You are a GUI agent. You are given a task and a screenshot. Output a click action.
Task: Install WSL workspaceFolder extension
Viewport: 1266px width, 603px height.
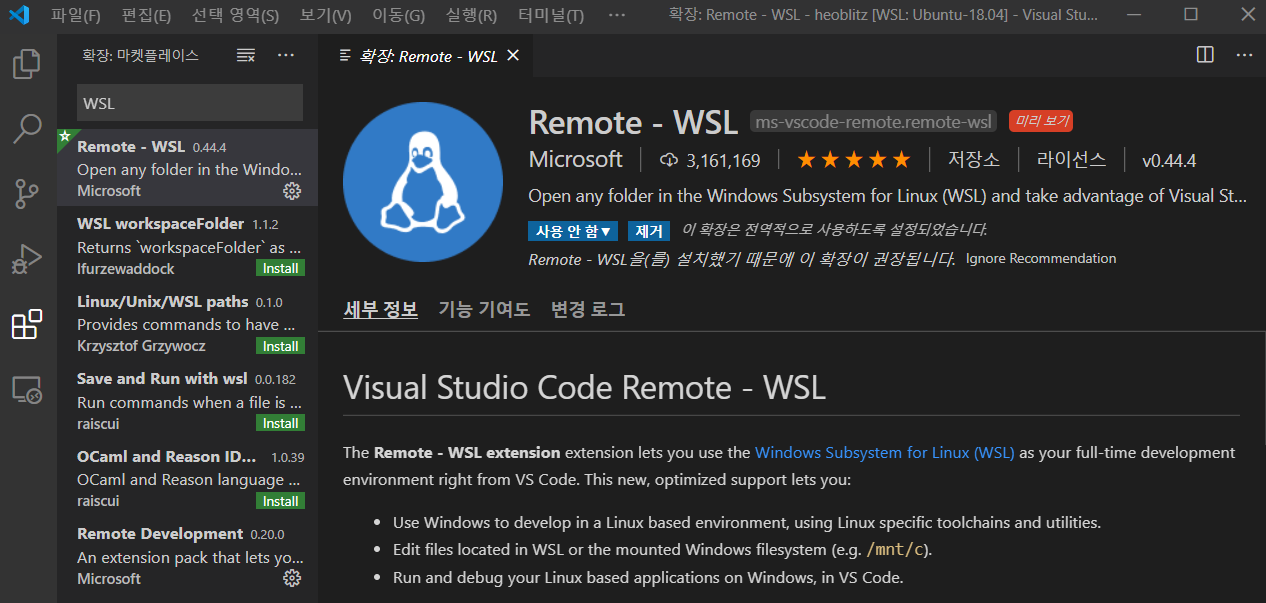tap(281, 268)
